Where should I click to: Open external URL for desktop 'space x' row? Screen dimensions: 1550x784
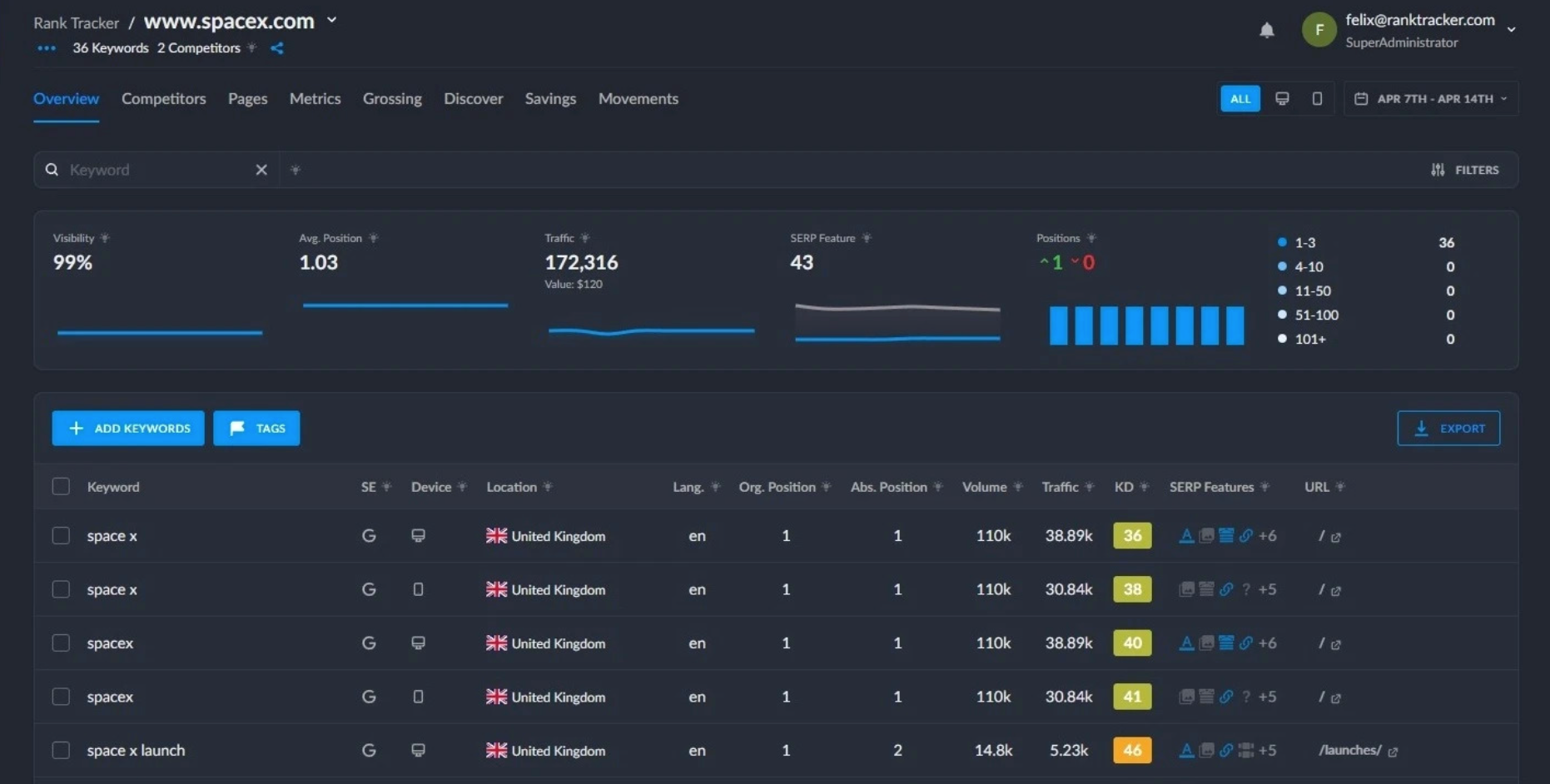tap(1336, 538)
